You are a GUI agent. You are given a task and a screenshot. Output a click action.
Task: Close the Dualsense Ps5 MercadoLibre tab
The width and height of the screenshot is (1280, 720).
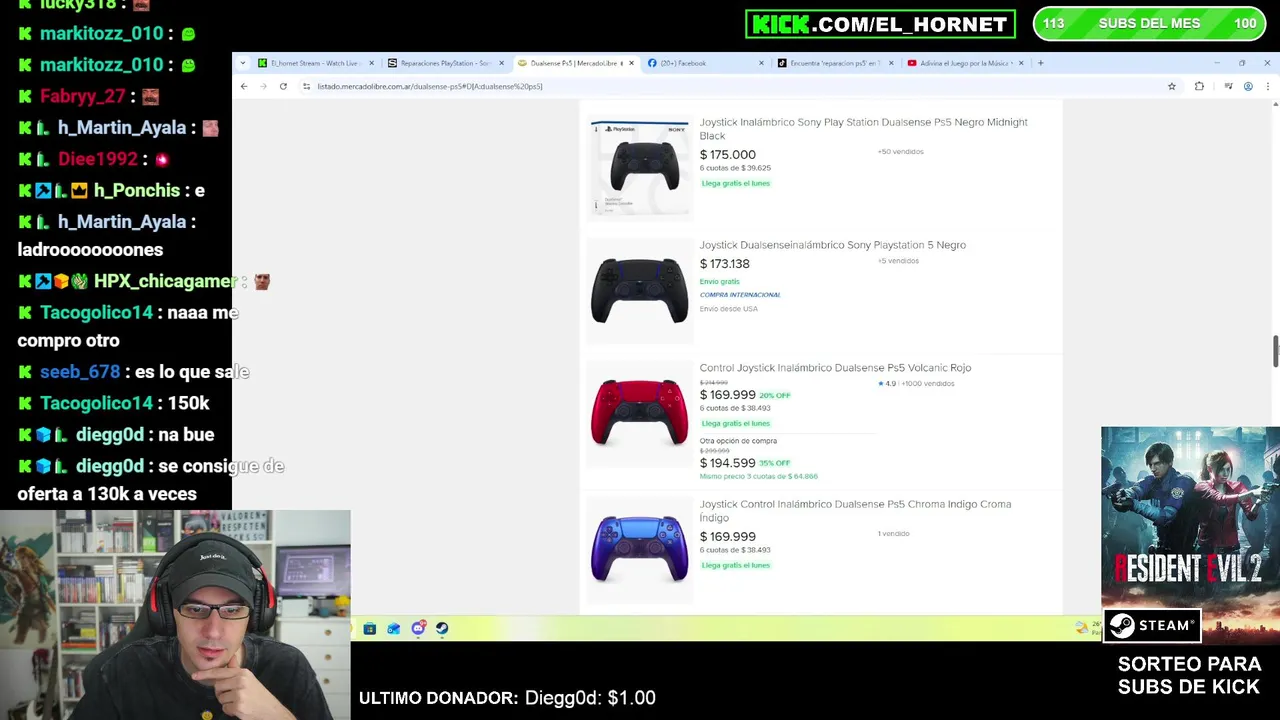coord(631,63)
